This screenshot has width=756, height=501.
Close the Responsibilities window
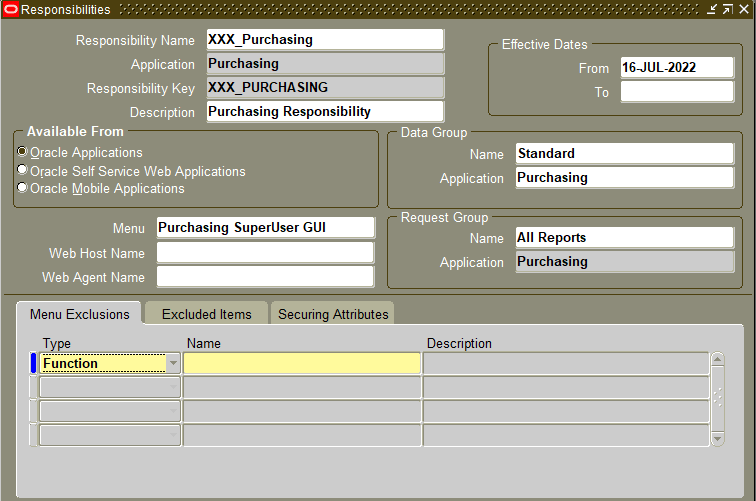pos(744,9)
